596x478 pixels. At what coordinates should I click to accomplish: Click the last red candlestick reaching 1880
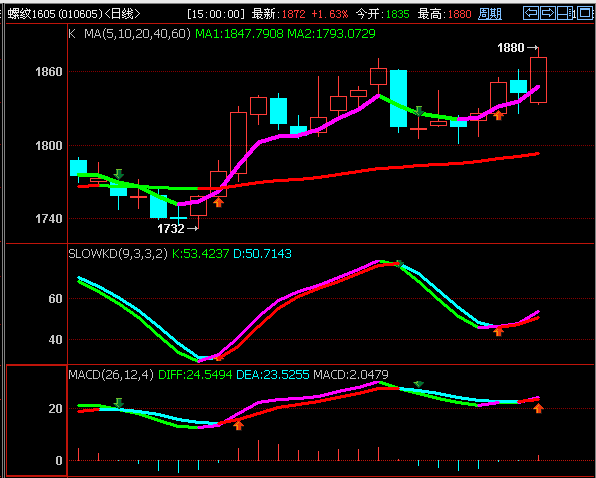538,79
